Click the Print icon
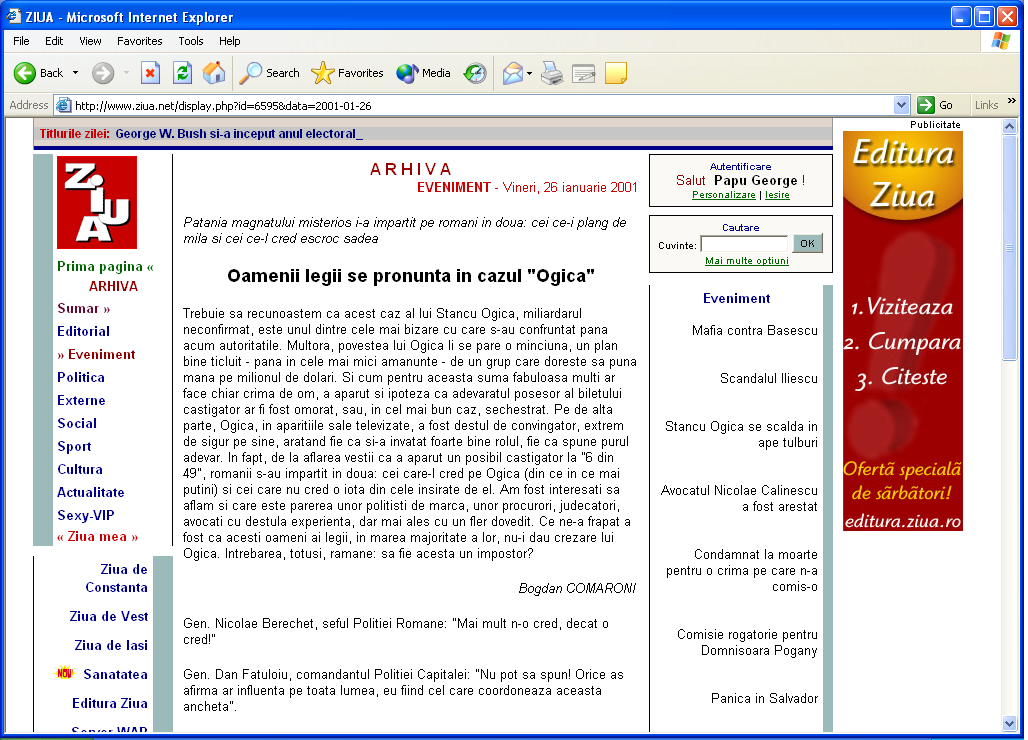Screen dimensions: 1028x740 (x=552, y=73)
